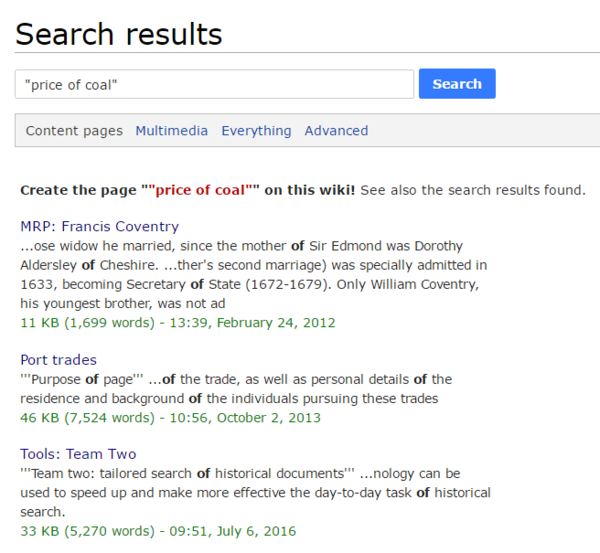Open the MRP: Francis Coventry result

99,226
